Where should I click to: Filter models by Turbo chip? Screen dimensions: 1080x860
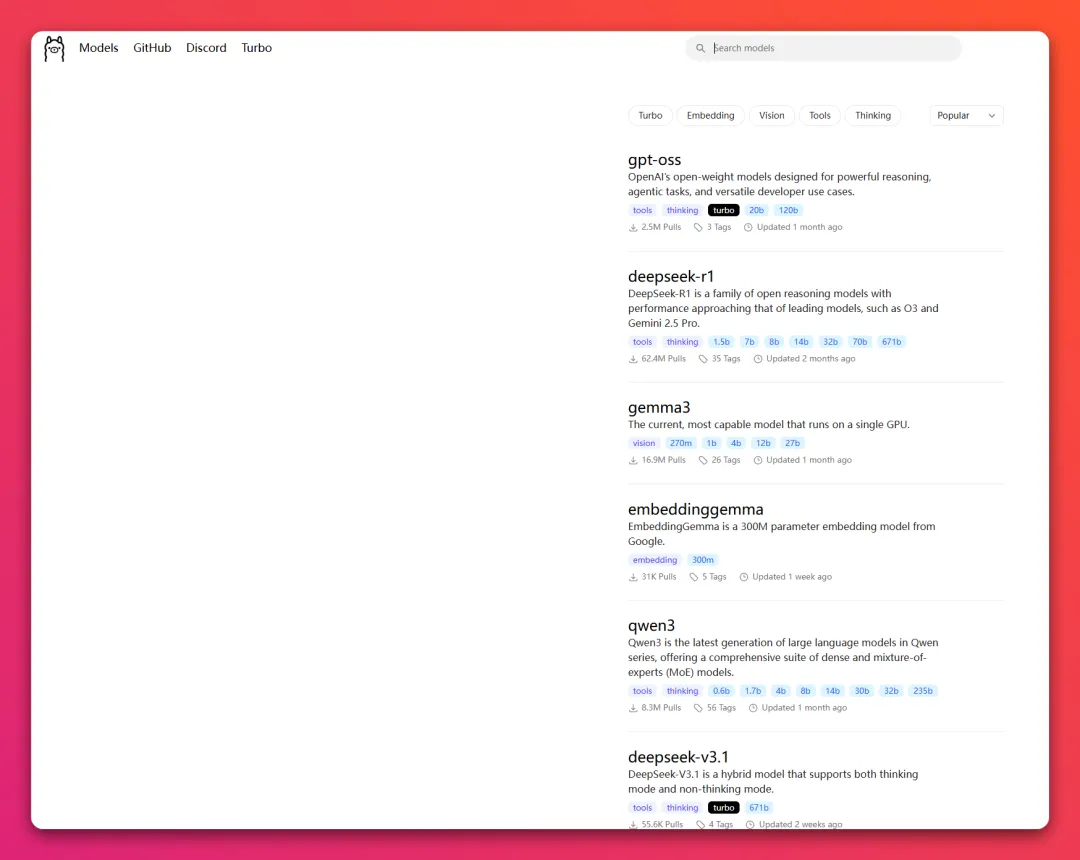pyautogui.click(x=650, y=116)
